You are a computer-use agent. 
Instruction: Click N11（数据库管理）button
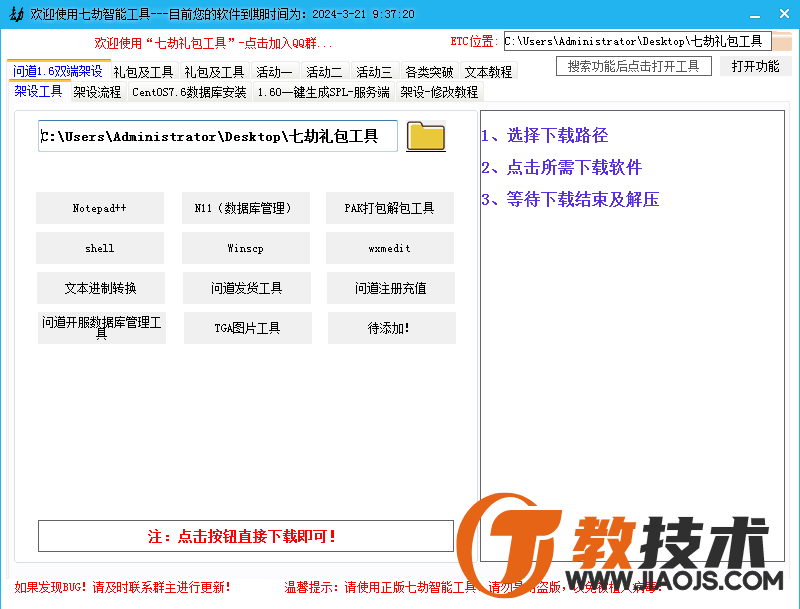246,208
